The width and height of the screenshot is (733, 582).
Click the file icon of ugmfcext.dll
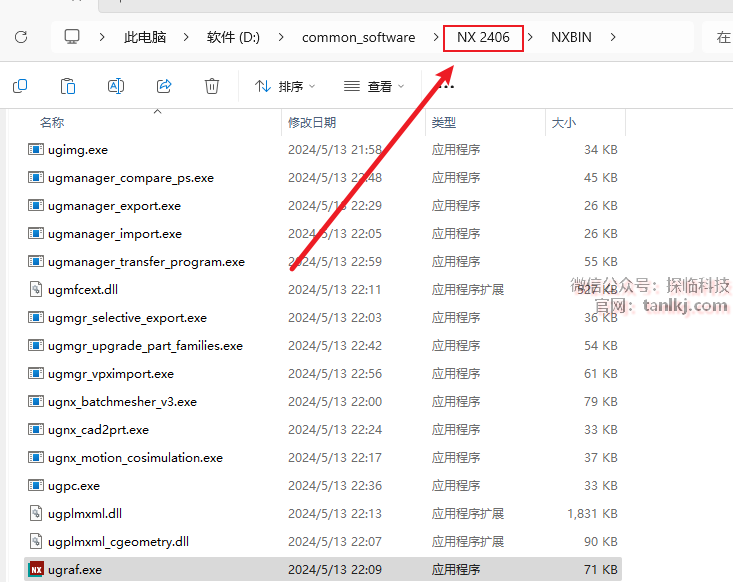(x=36, y=290)
